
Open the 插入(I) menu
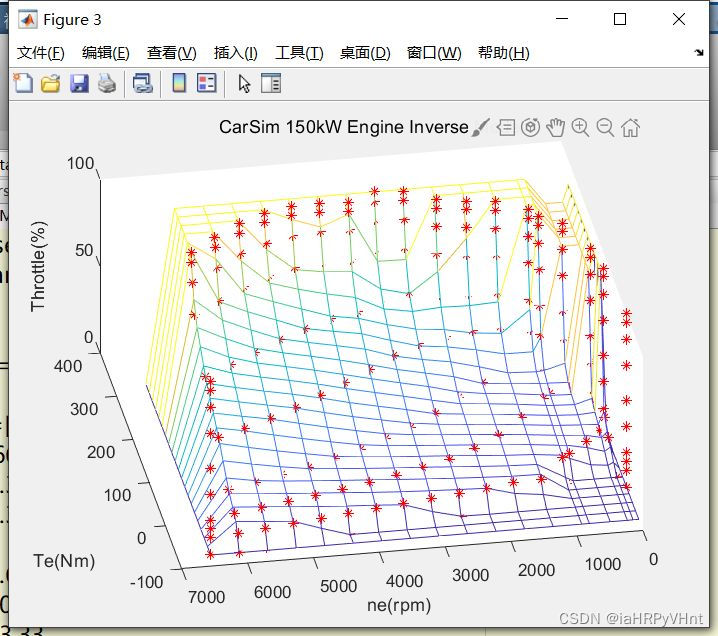[235, 53]
